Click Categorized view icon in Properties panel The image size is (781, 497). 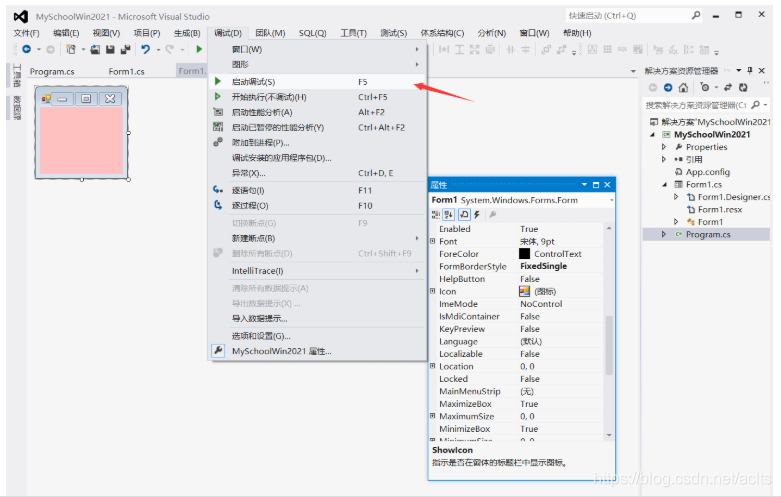pyautogui.click(x=436, y=215)
